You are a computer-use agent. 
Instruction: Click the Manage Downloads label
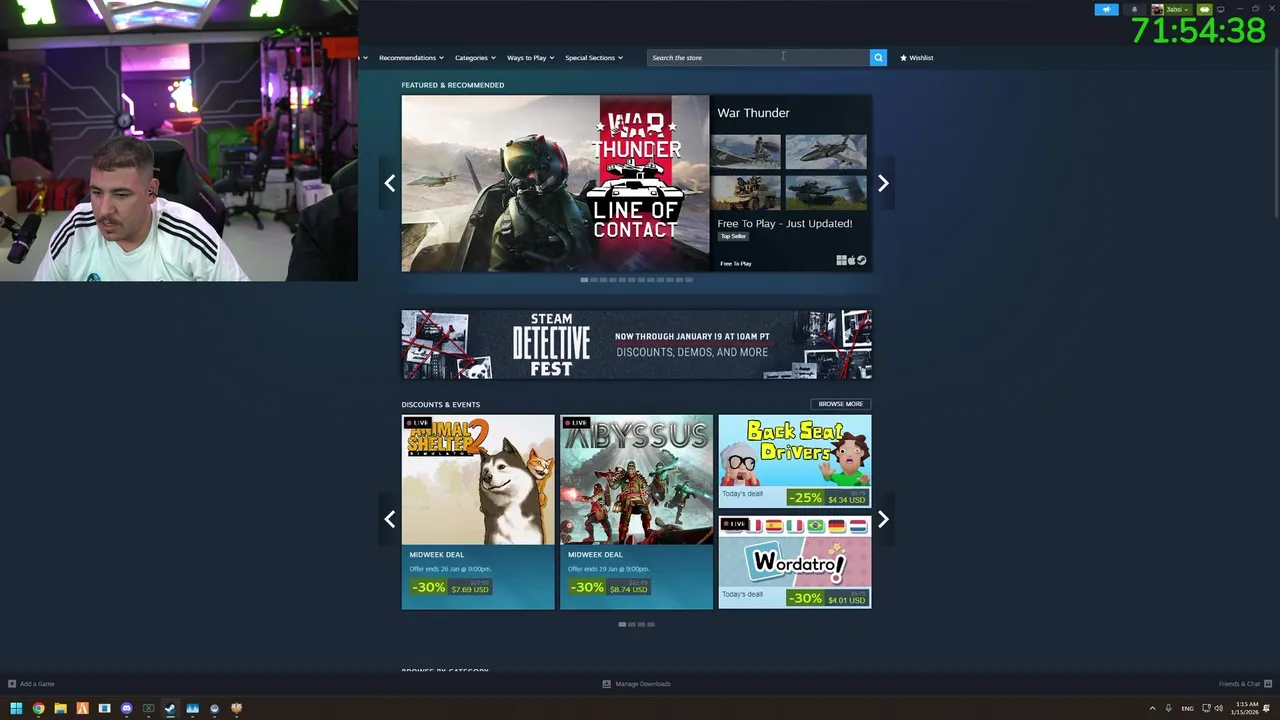[643, 684]
